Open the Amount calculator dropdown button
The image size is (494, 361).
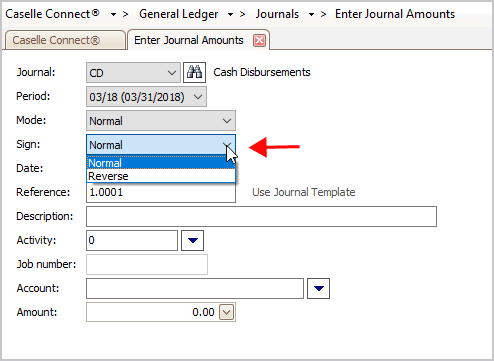[x=227, y=312]
